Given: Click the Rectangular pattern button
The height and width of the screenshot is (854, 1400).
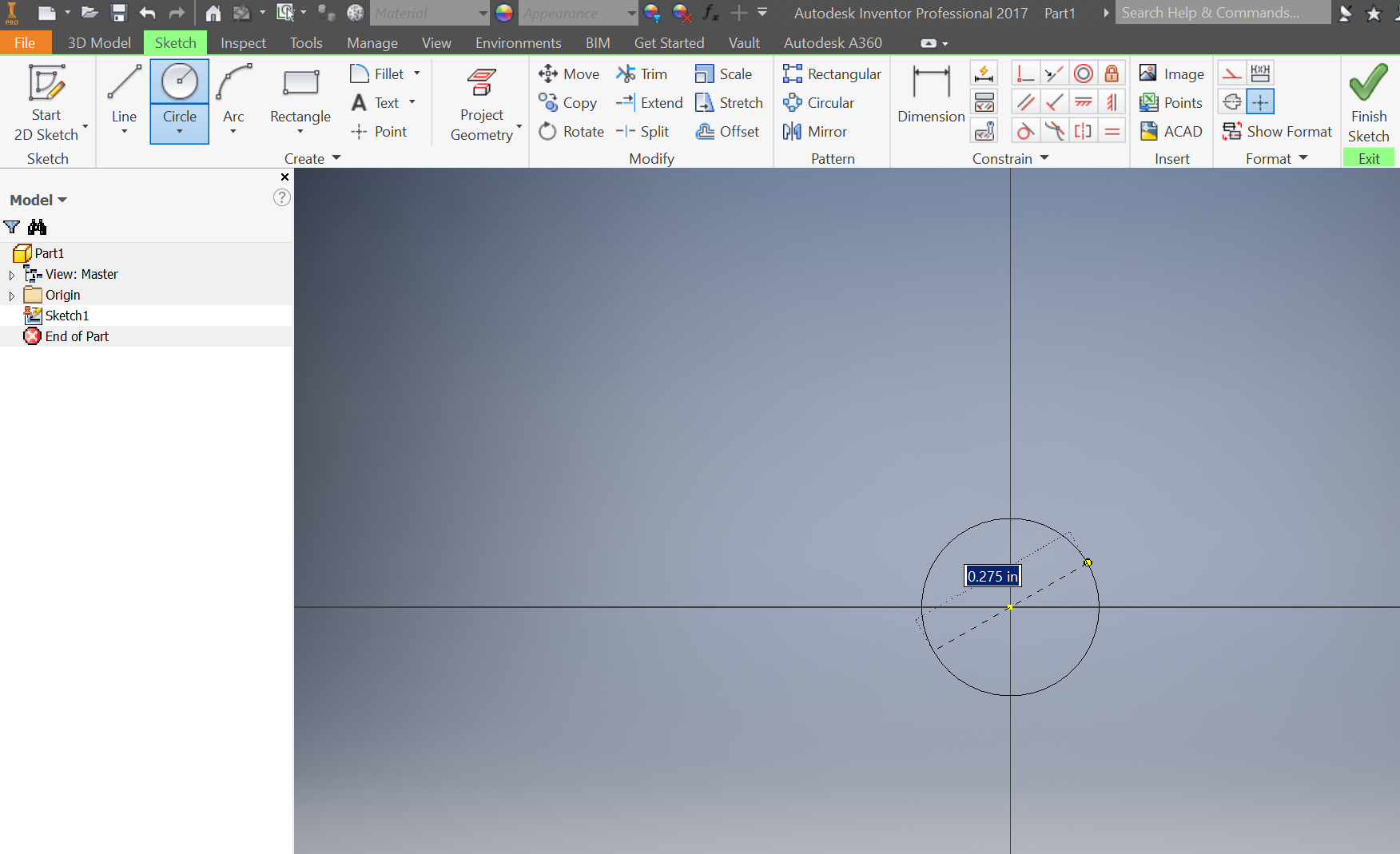Looking at the screenshot, I should tap(832, 73).
